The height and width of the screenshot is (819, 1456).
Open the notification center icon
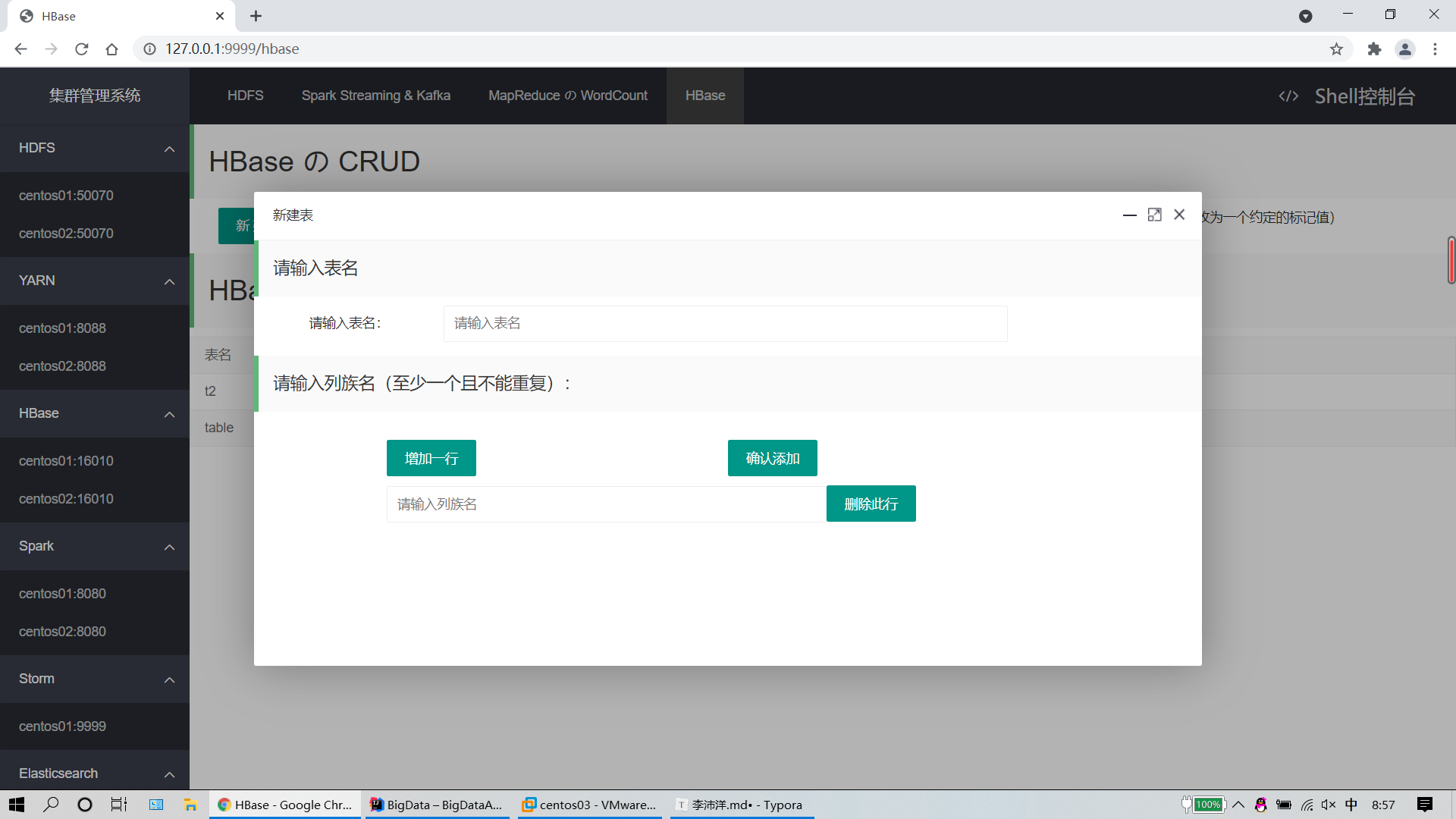pyautogui.click(x=1425, y=805)
